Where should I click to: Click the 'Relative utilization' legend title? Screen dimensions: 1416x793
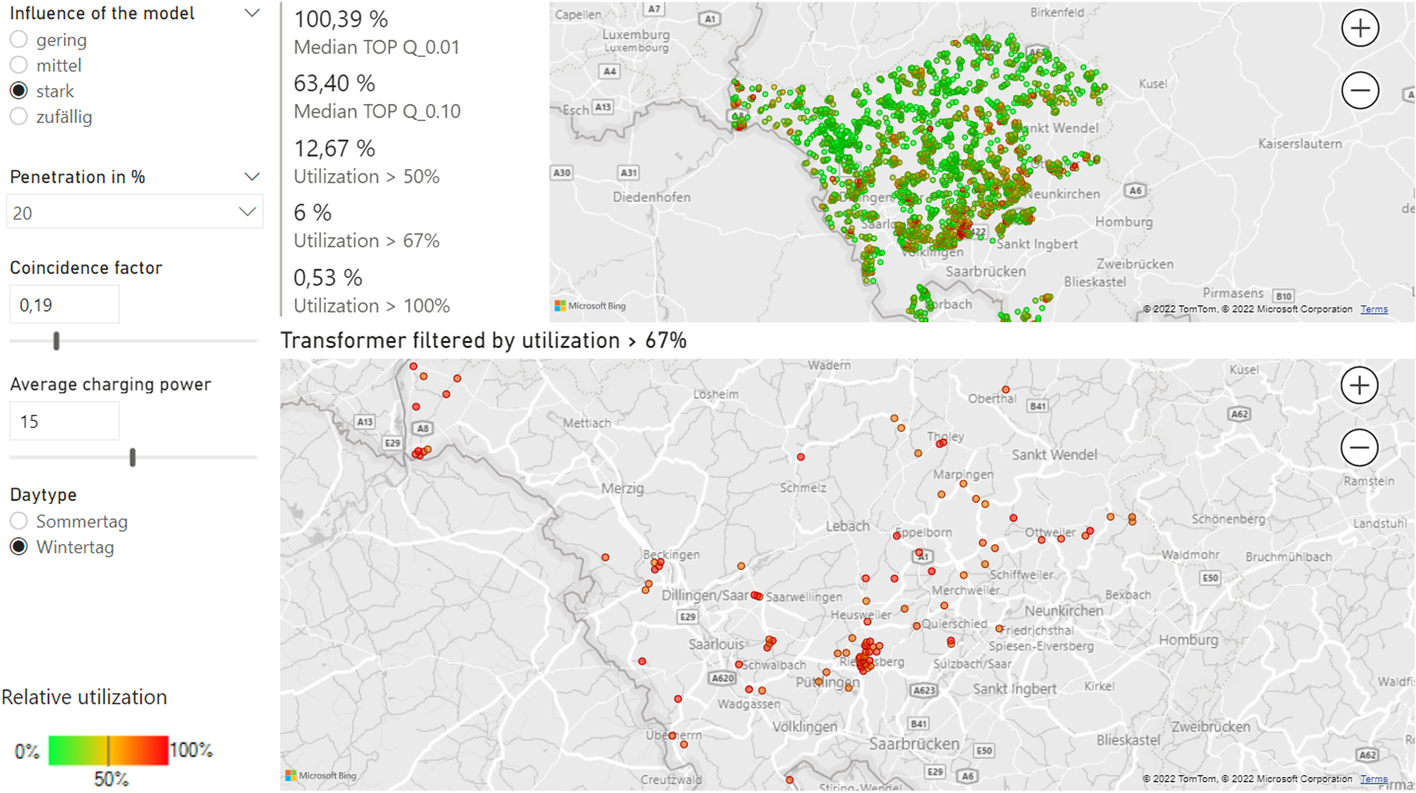(84, 697)
